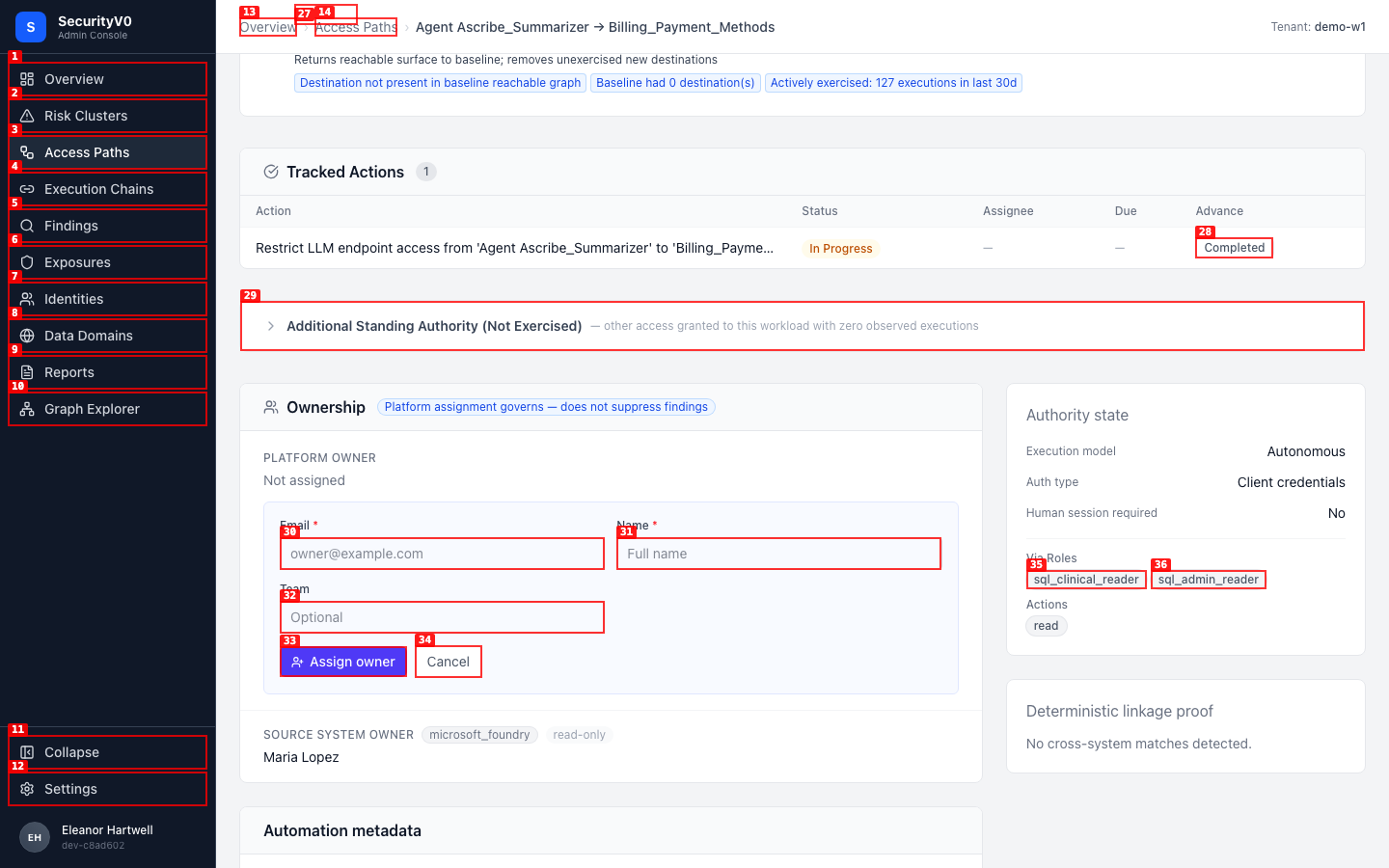Click the Client credentials auth type value
Screen dimensions: 1389x868
1292,482
